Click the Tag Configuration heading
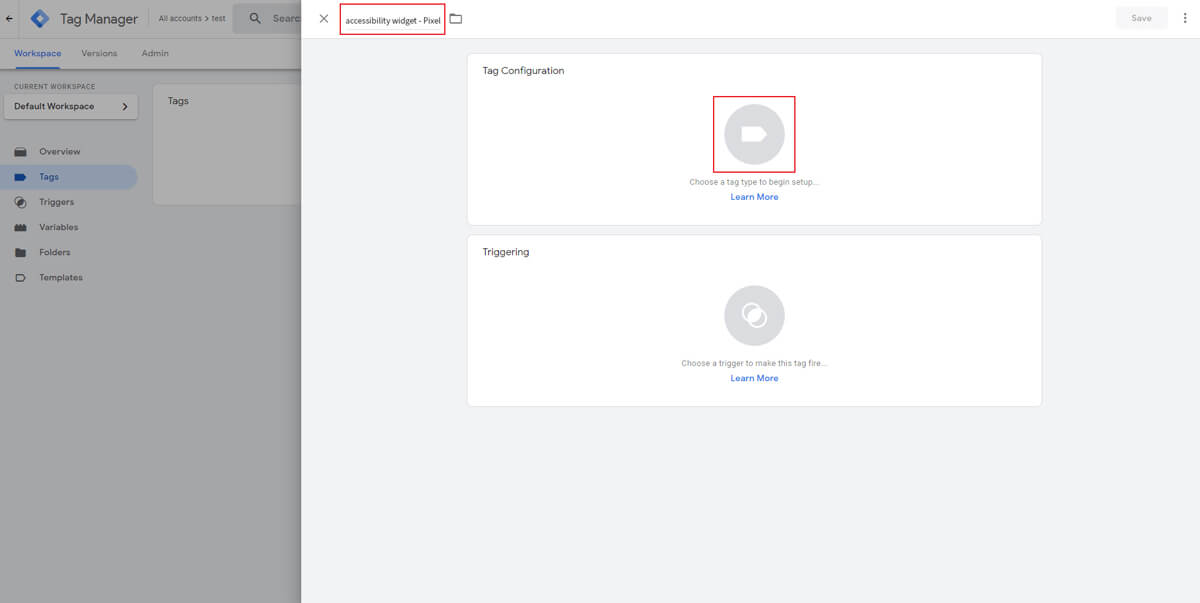 point(523,71)
